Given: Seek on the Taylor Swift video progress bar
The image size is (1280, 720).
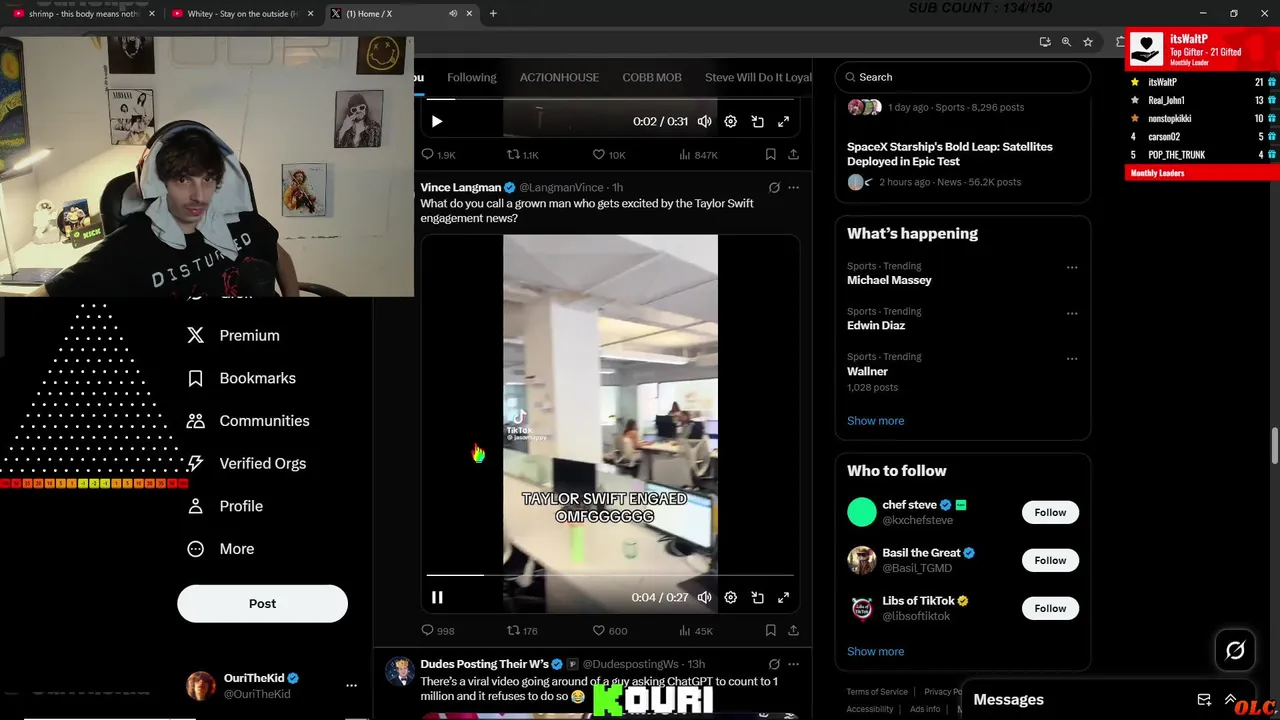Looking at the screenshot, I should [610, 575].
